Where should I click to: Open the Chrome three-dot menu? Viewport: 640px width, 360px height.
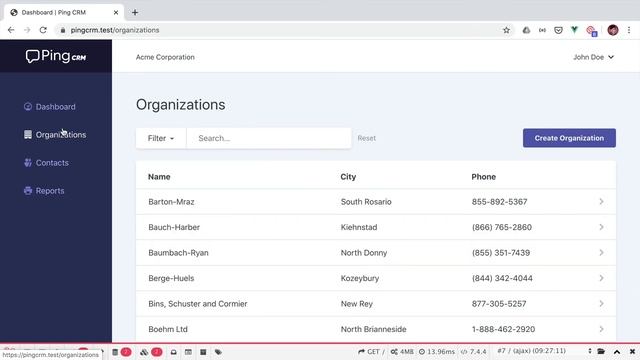pyautogui.click(x=629, y=30)
